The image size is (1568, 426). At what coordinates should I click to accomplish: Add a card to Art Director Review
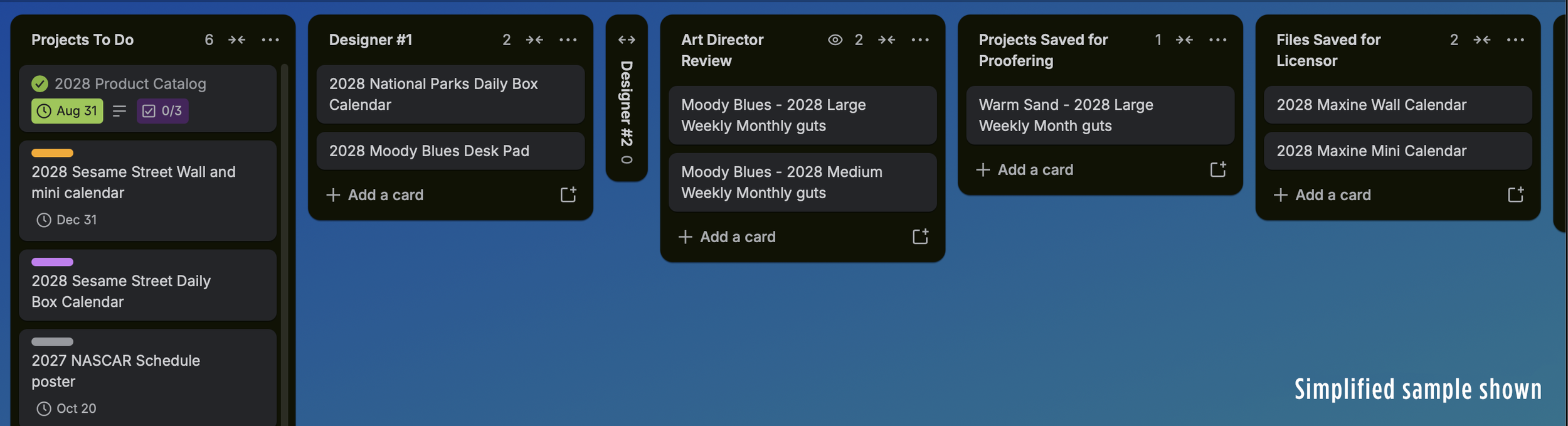coord(785,237)
